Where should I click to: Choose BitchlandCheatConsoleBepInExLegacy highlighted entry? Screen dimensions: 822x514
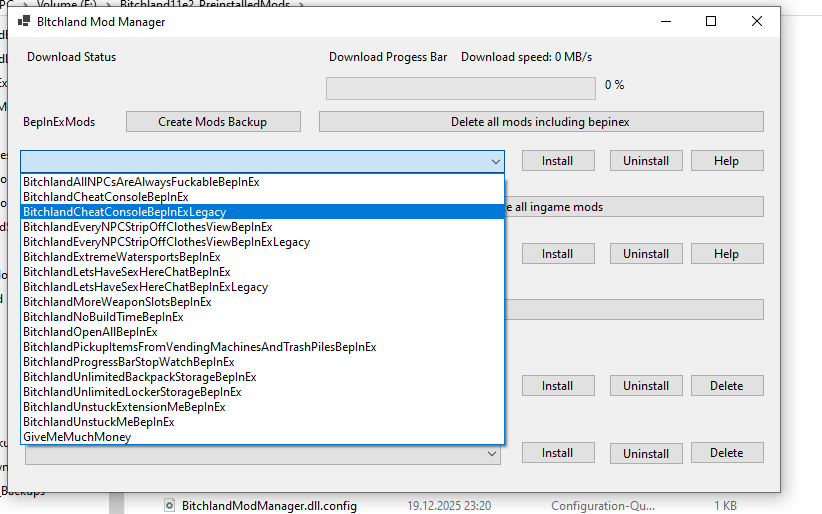tap(262, 212)
